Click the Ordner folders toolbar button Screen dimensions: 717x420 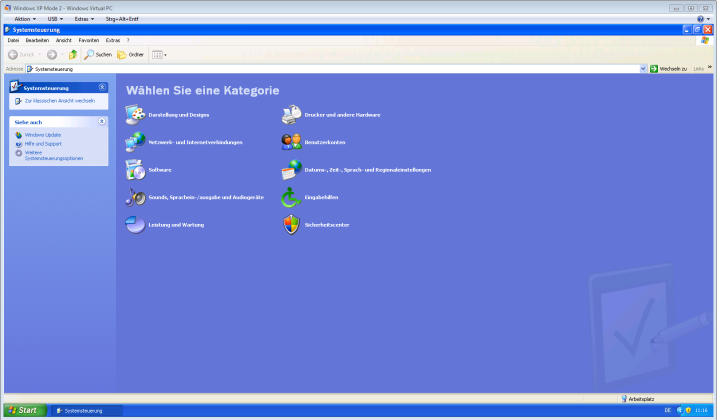coord(130,55)
